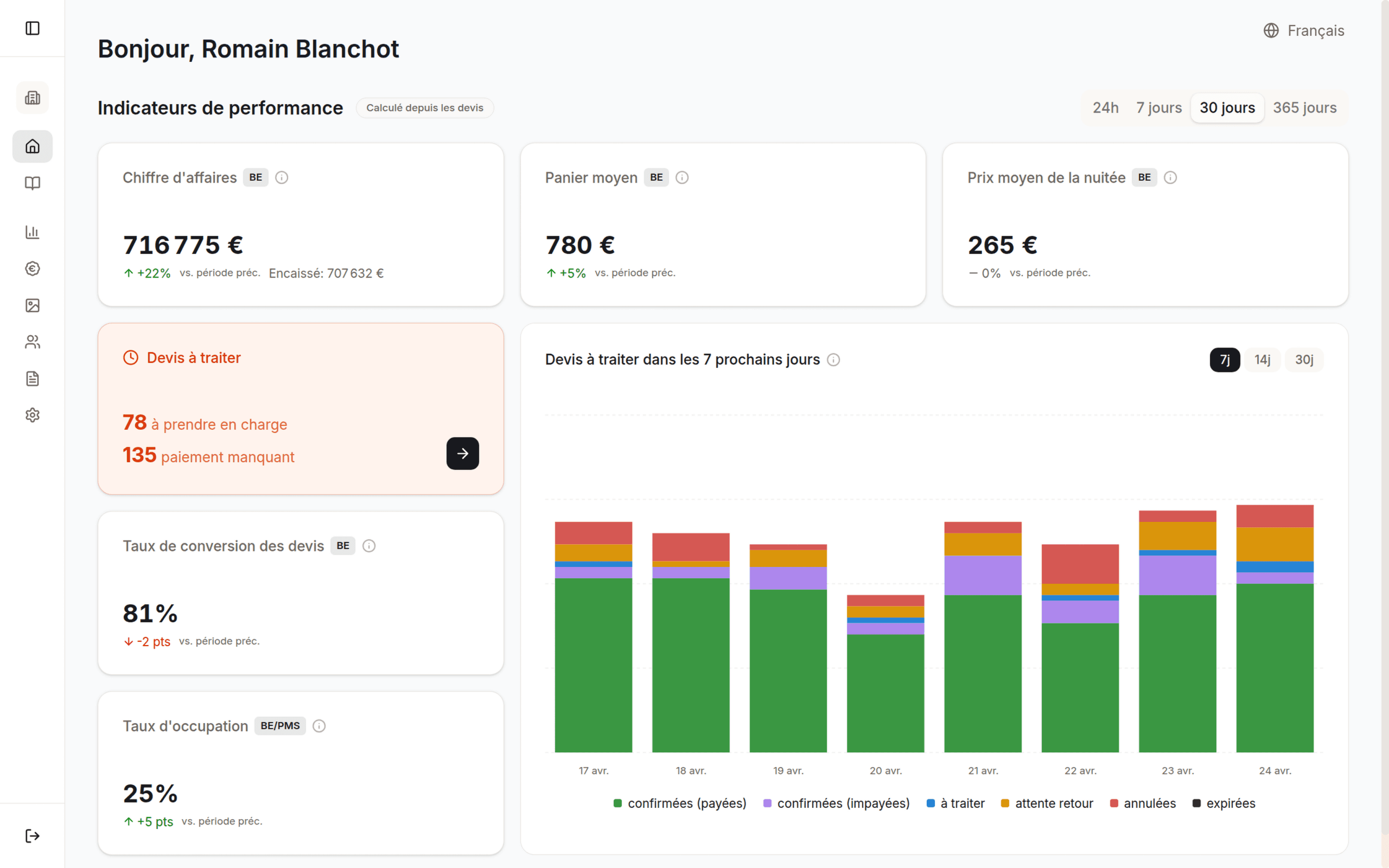Click the clock icon in Devis à traiter
This screenshot has height=868, width=1389.
click(131, 358)
